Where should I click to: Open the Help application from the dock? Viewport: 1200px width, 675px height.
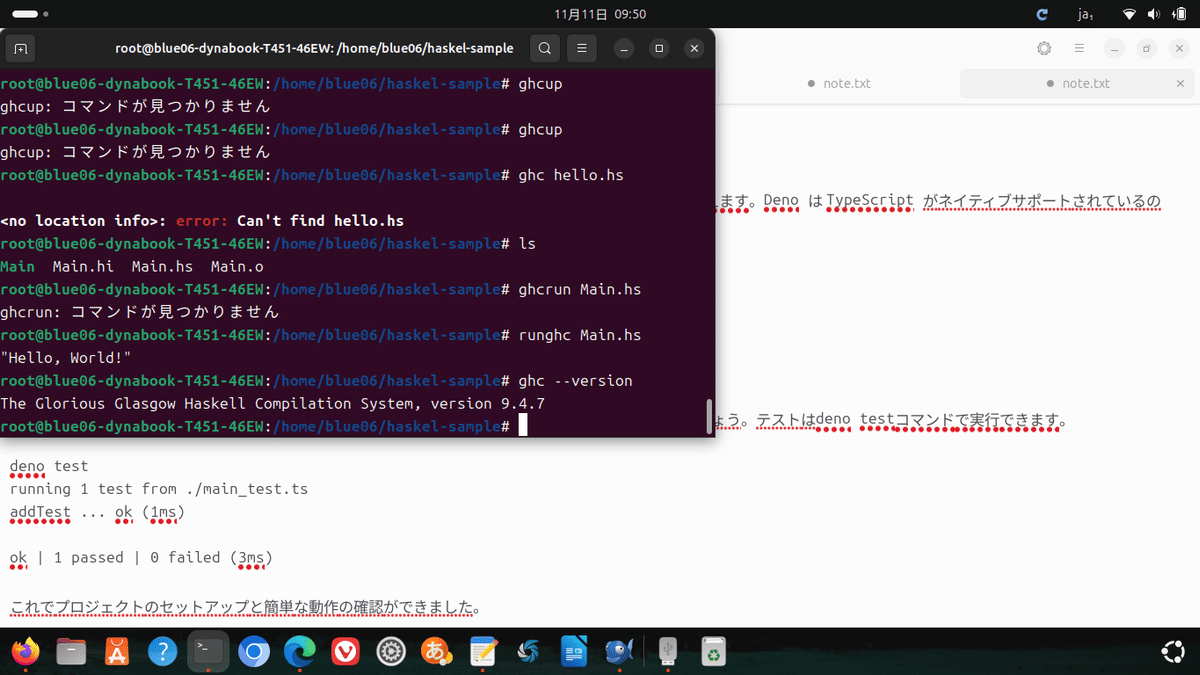[162, 651]
